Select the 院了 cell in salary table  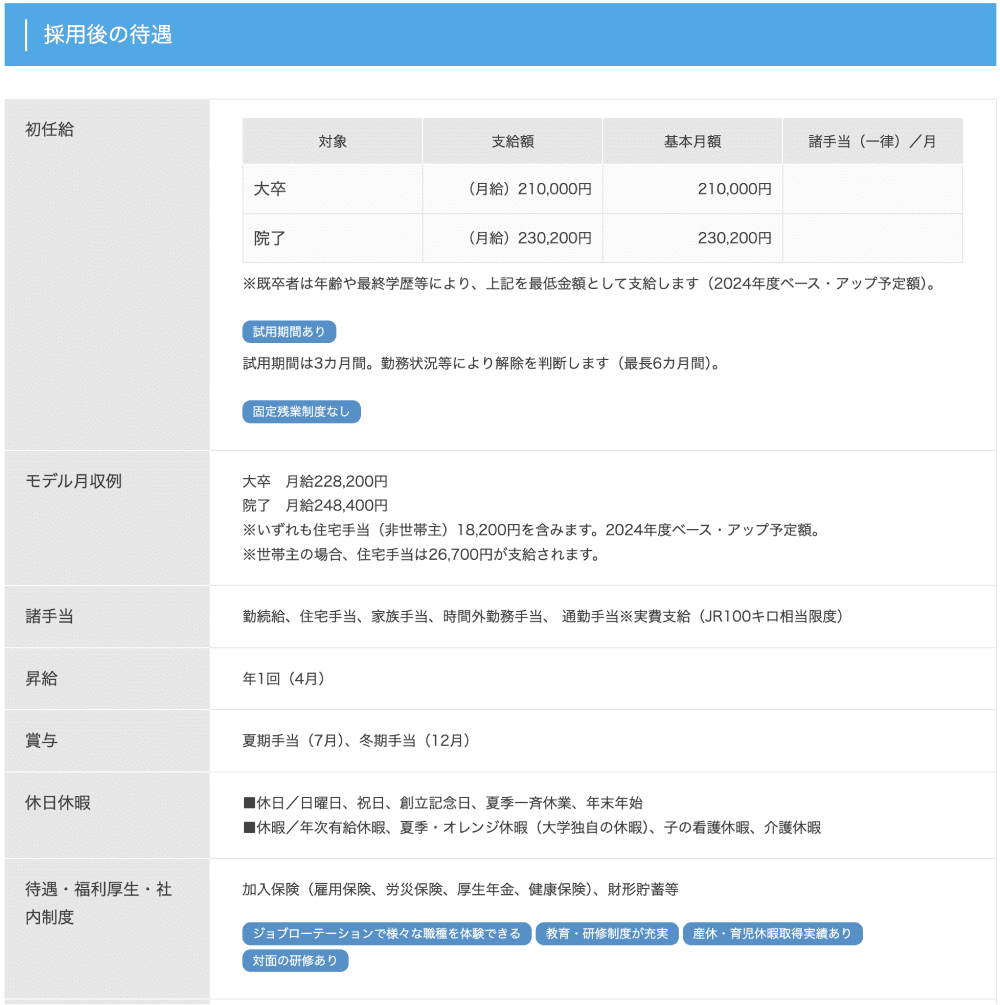270,239
